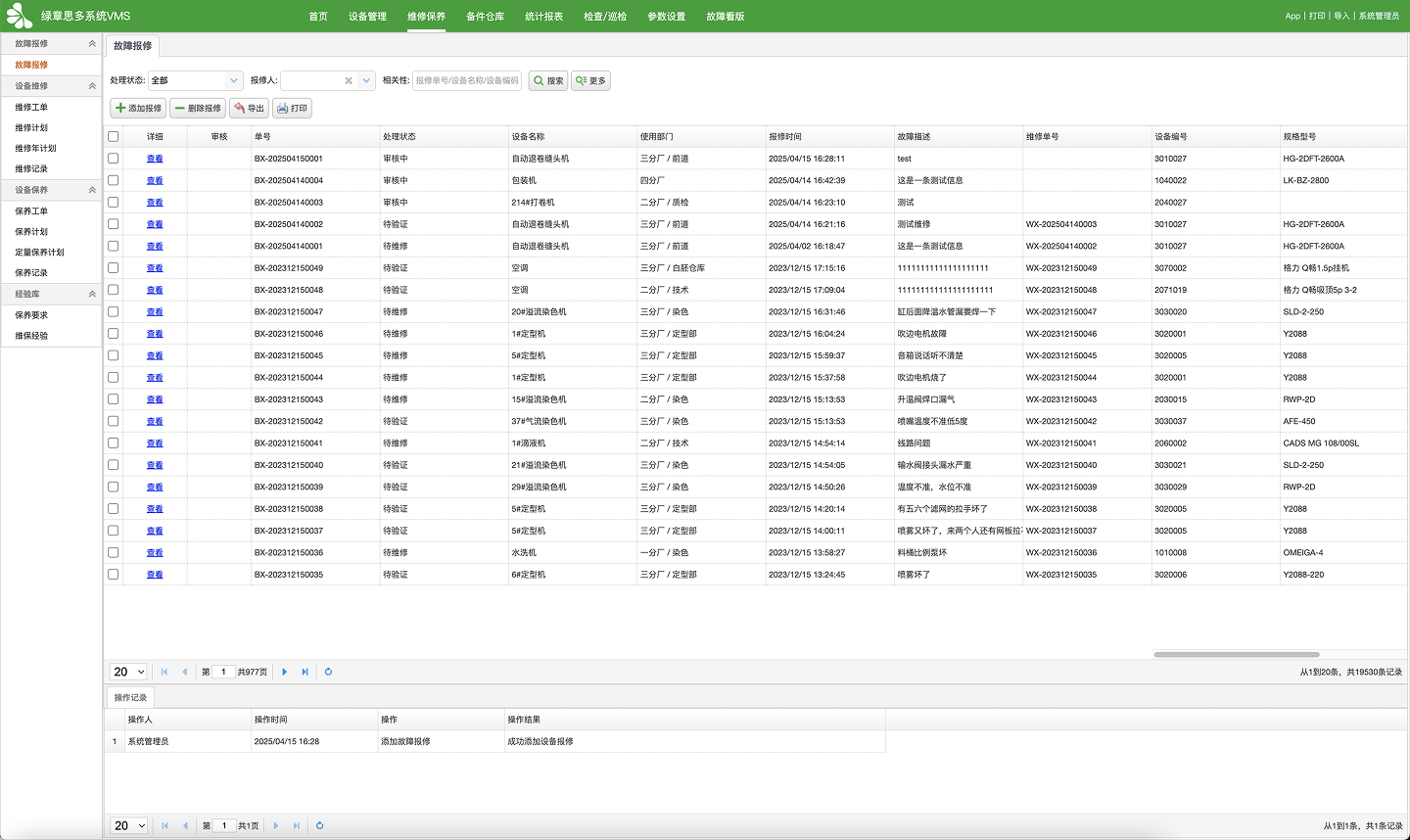Check the row BX-202504140003
The height and width of the screenshot is (840, 1410).
pos(114,203)
